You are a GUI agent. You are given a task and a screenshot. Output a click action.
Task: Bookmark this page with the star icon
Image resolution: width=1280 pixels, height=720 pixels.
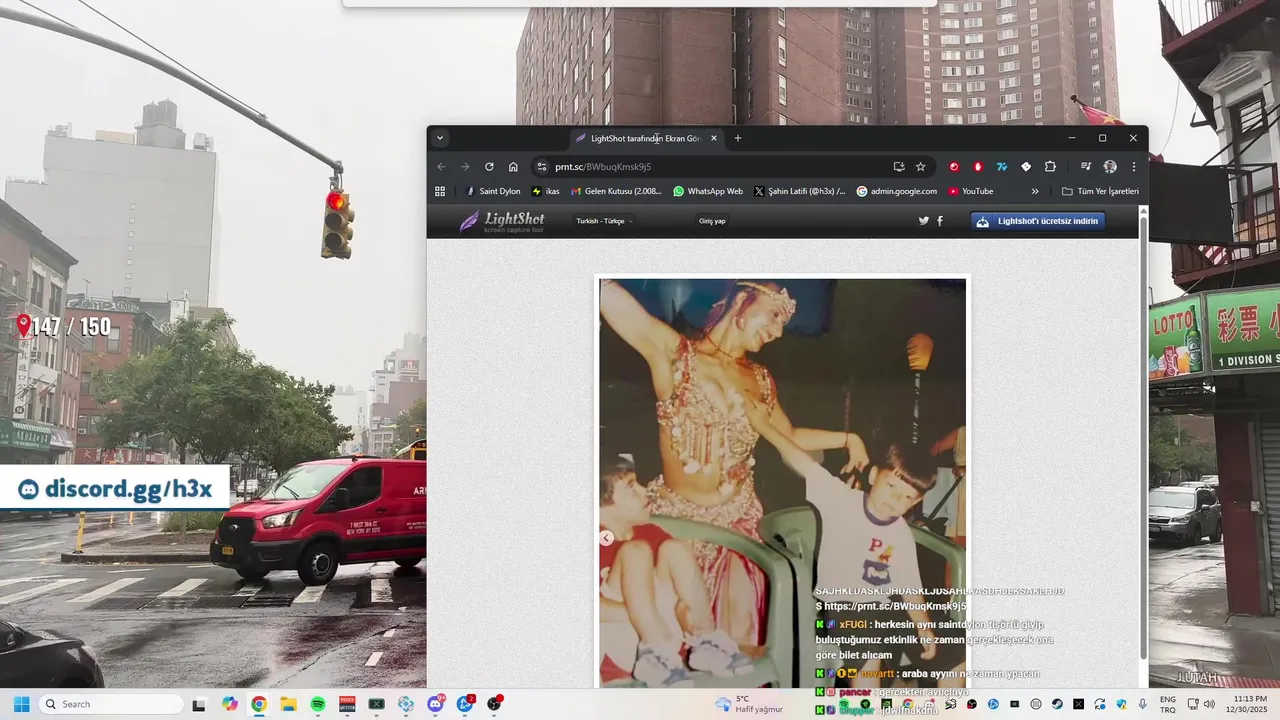coord(921,167)
